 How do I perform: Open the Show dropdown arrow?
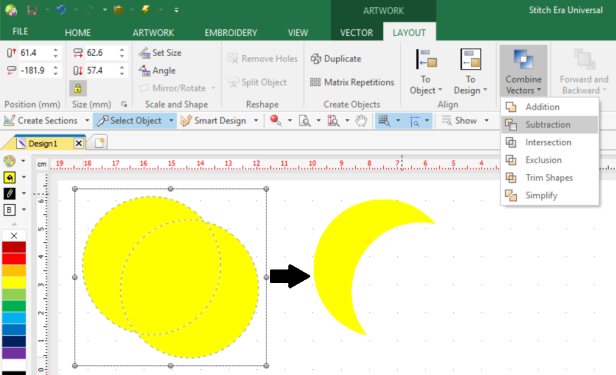point(486,121)
